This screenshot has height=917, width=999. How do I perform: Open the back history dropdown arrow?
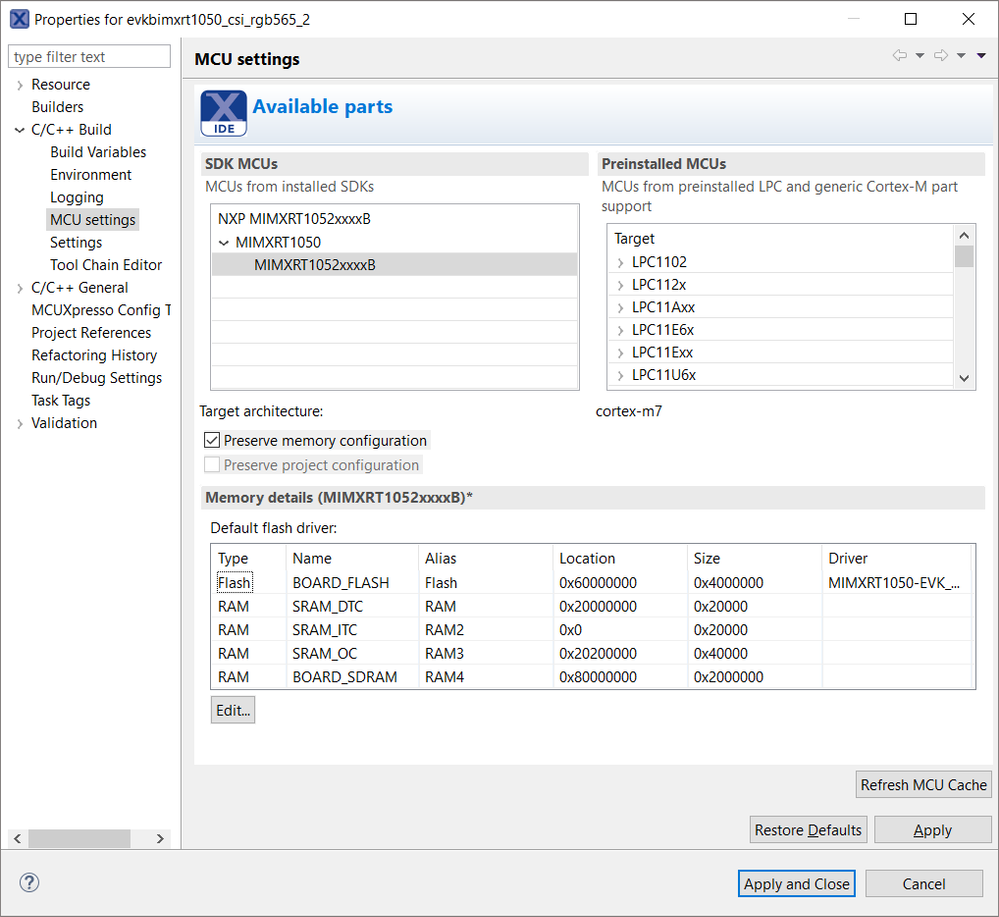920,55
